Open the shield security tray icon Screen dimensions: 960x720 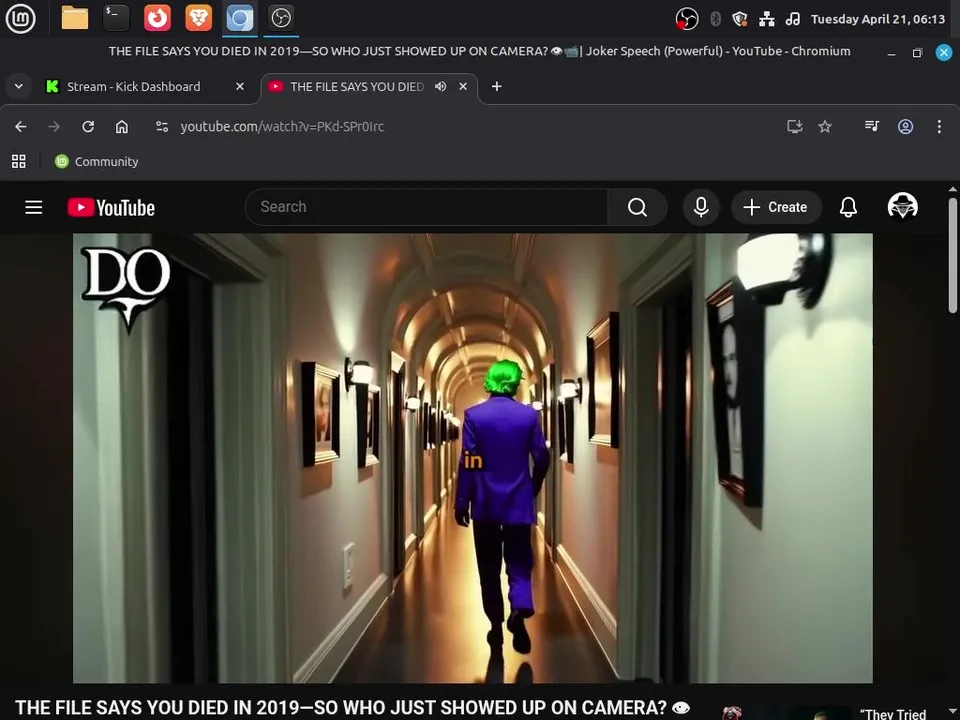pos(740,19)
